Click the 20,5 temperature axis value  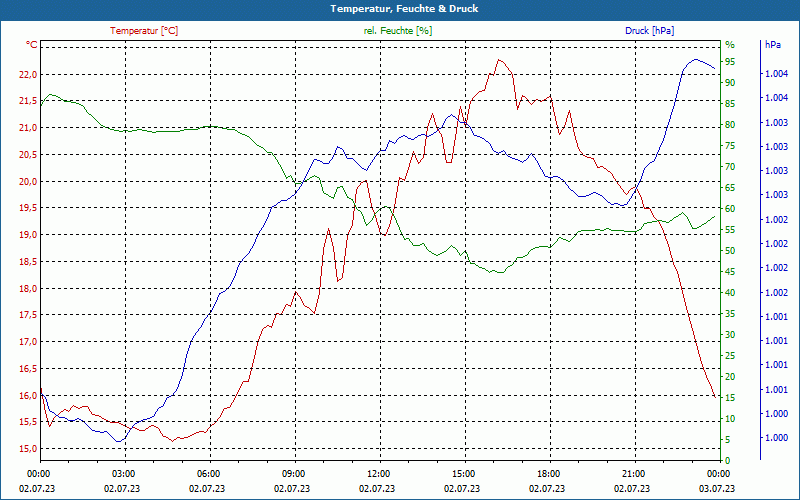click(x=29, y=155)
